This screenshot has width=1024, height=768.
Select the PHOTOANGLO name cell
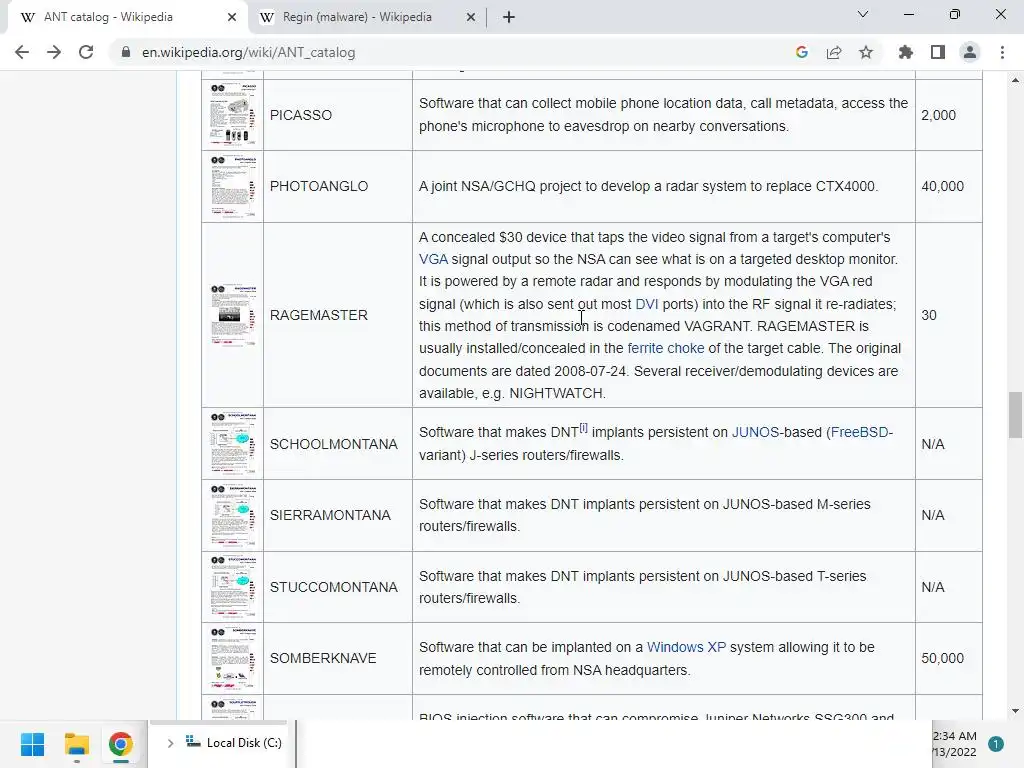point(338,186)
